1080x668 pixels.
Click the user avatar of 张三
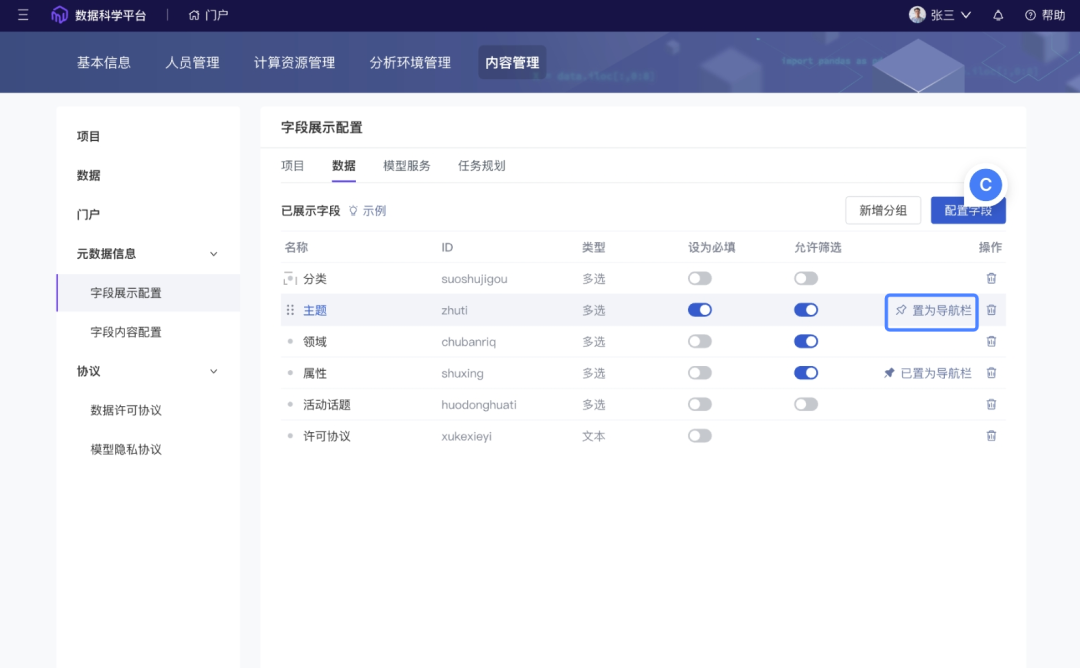(x=917, y=14)
